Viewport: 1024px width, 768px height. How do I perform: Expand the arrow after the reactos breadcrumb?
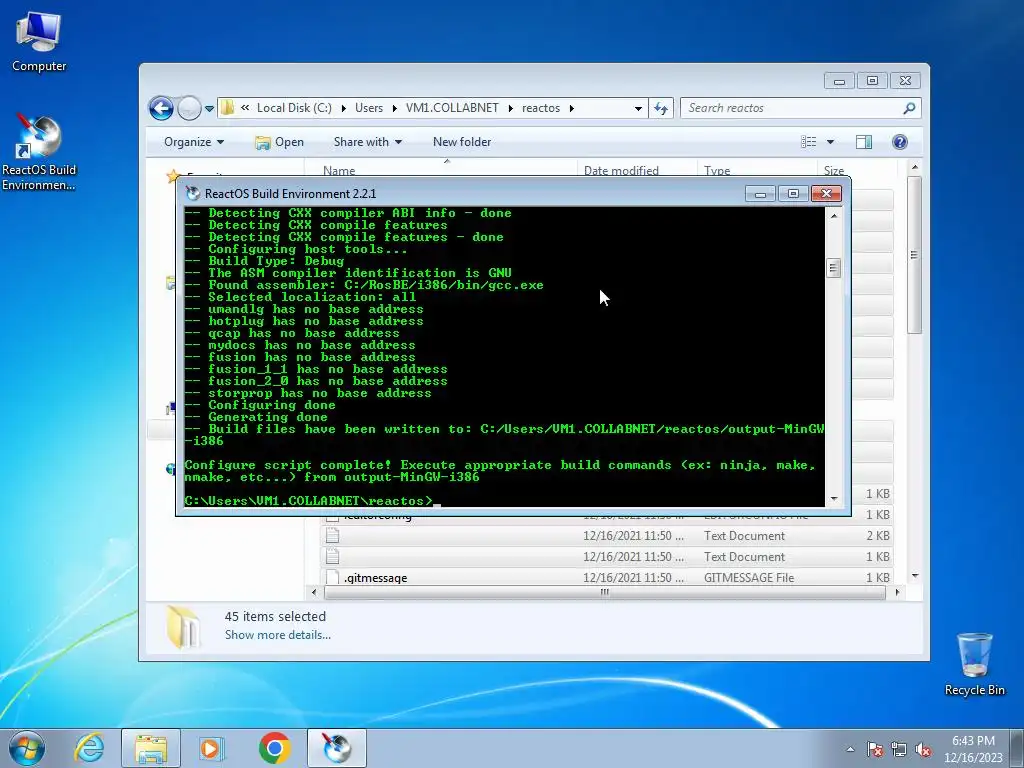point(571,108)
